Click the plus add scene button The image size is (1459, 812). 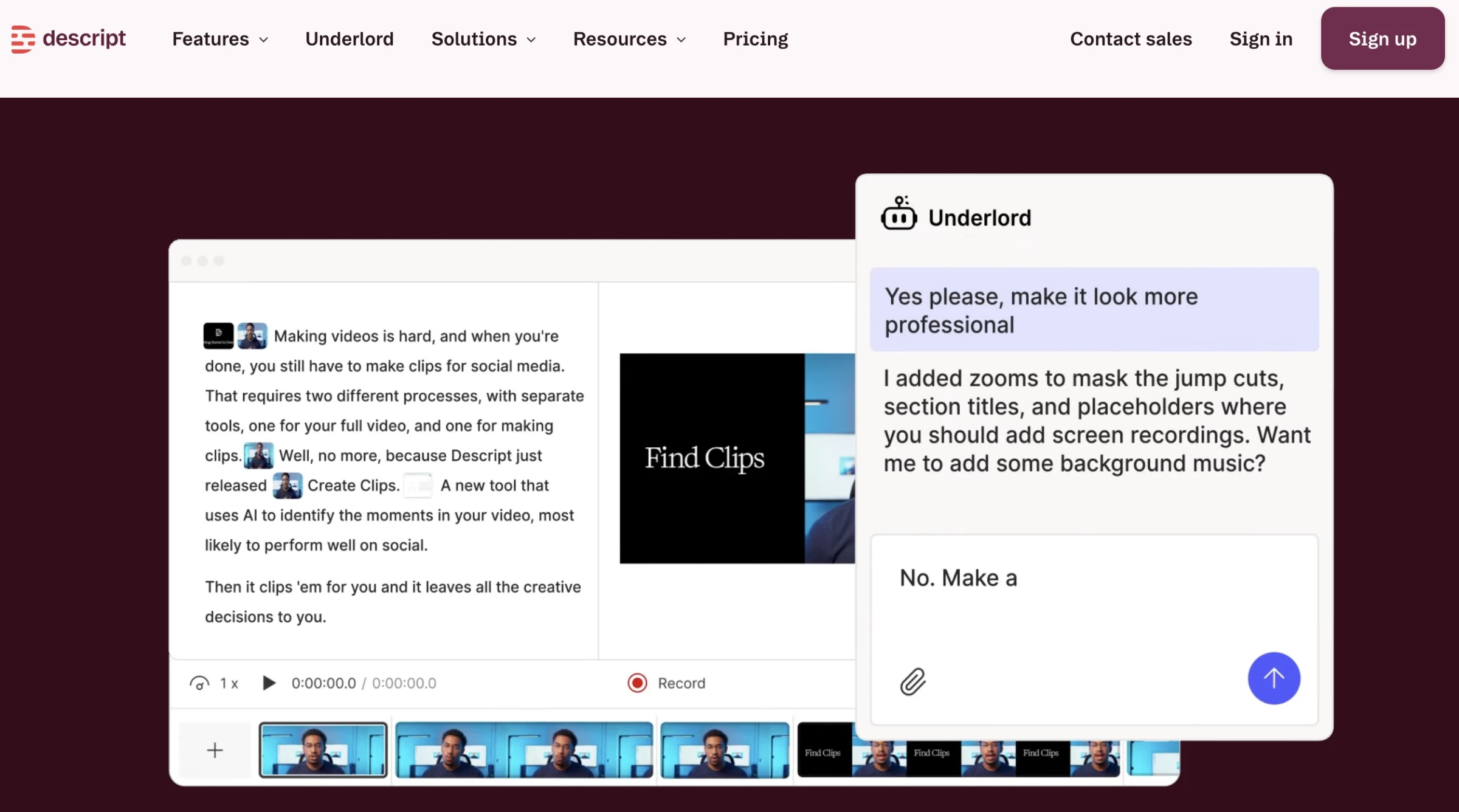(215, 750)
